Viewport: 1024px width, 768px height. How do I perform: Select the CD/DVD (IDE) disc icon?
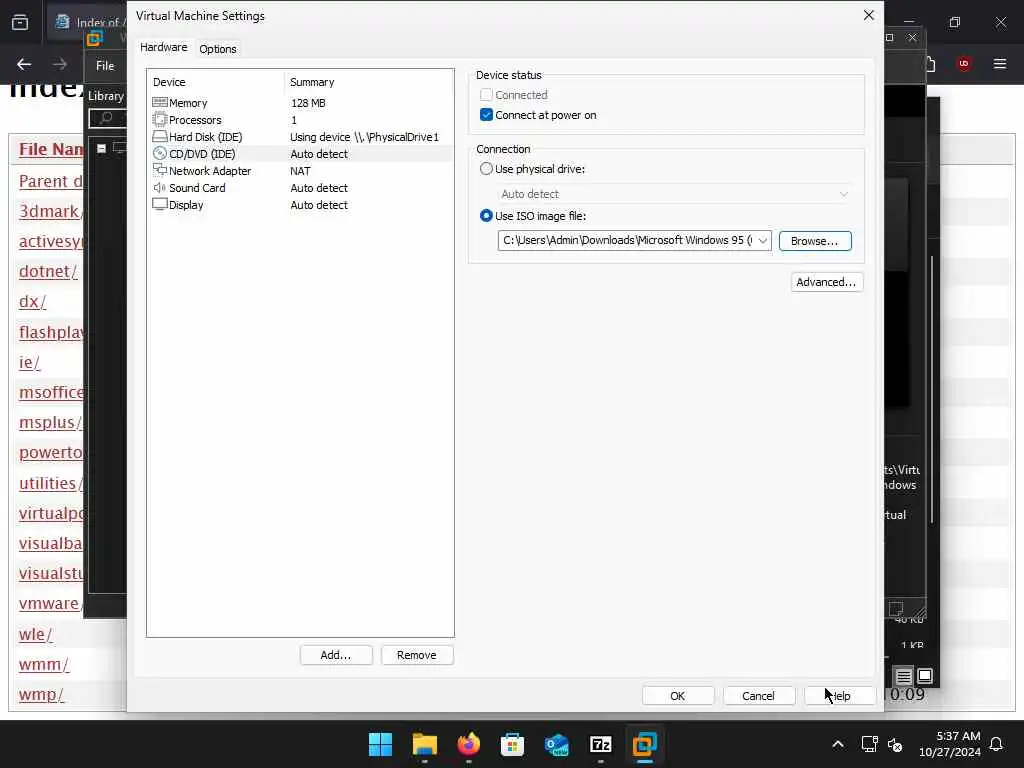pyautogui.click(x=159, y=153)
